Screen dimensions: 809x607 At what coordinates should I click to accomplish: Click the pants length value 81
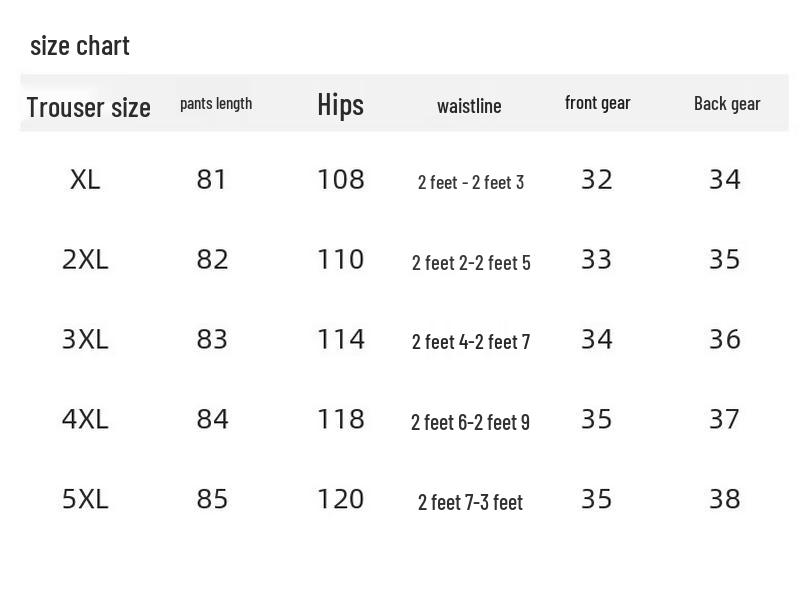coord(212,180)
